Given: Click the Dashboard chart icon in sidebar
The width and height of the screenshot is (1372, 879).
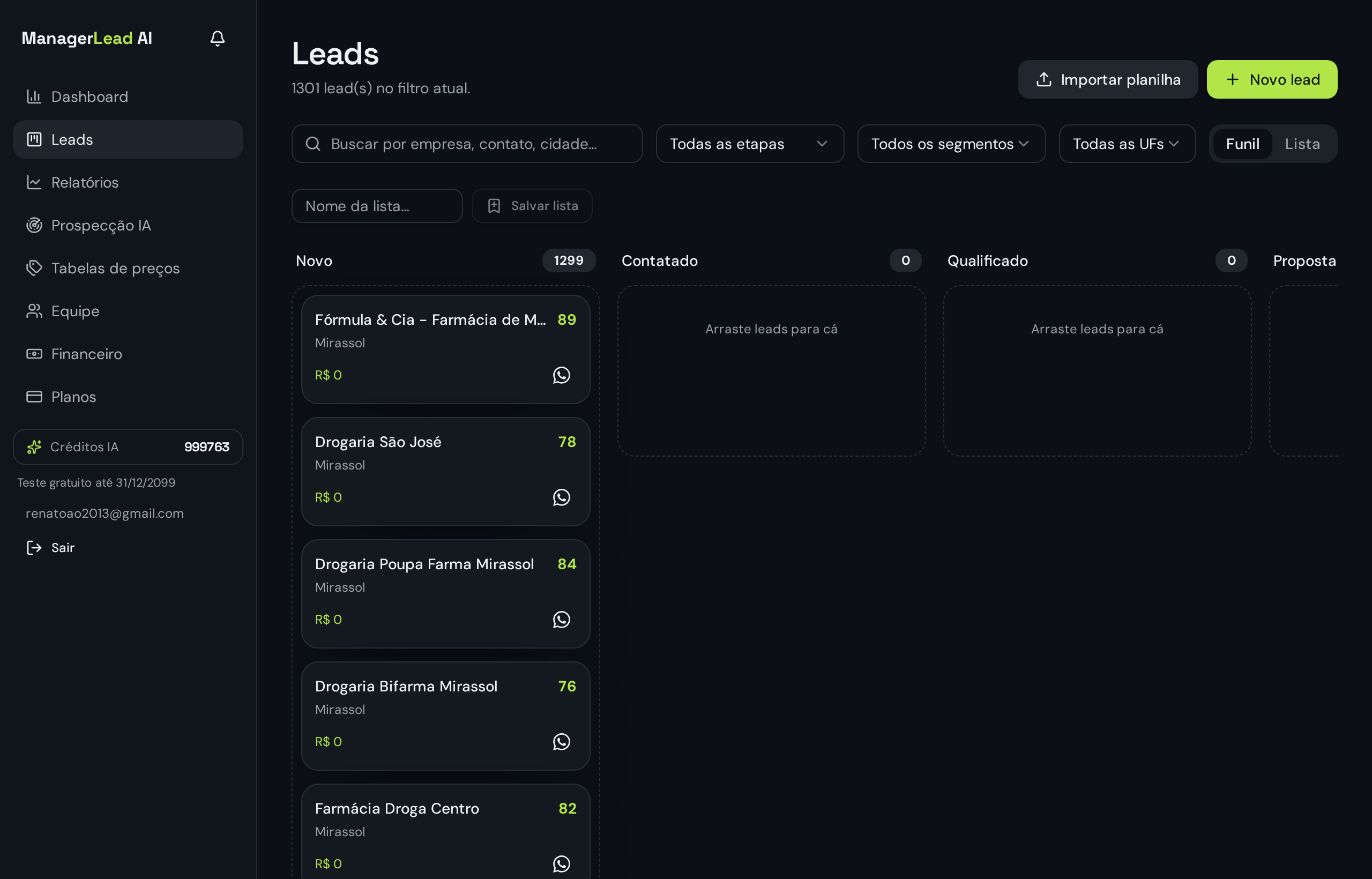Looking at the screenshot, I should click(x=34, y=96).
